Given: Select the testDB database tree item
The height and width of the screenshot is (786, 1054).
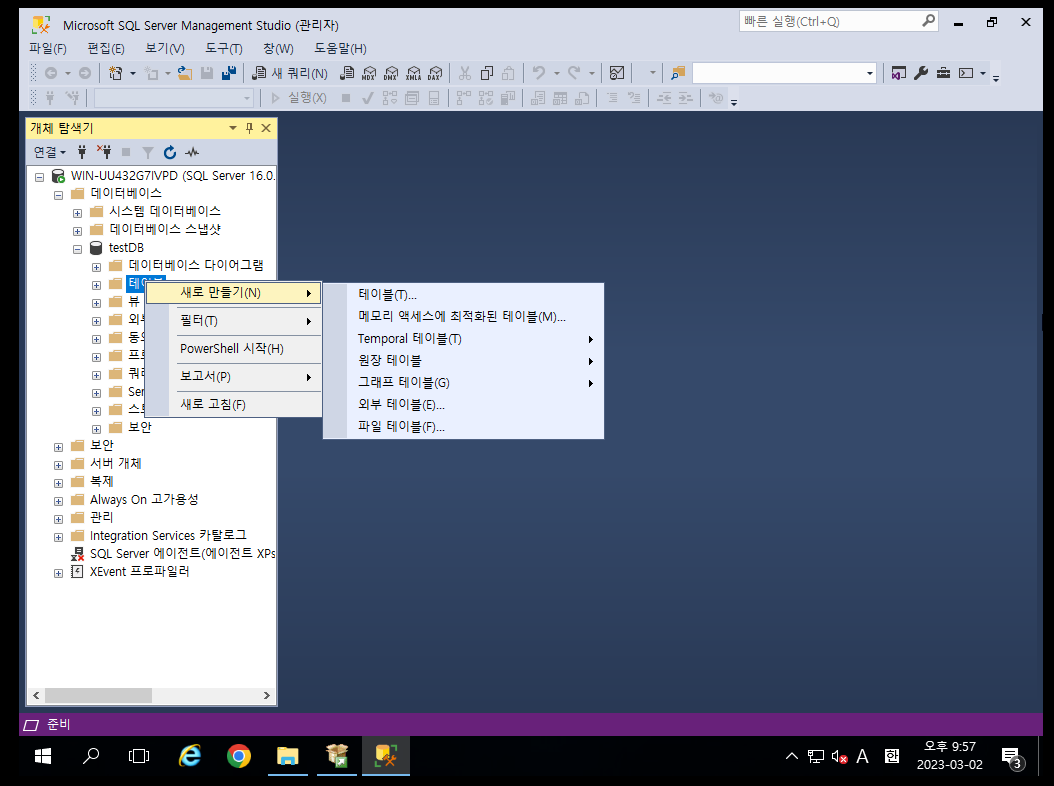Looking at the screenshot, I should pyautogui.click(x=126, y=247).
